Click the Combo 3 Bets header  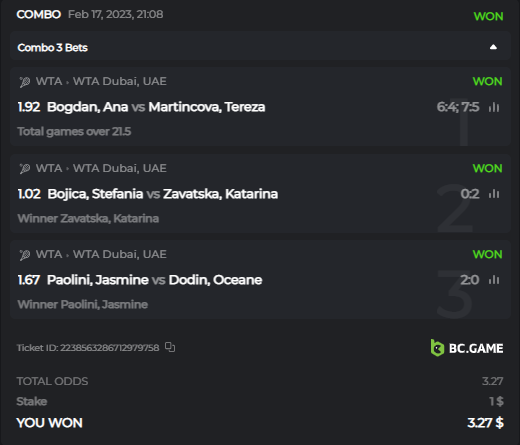[x=260, y=46]
